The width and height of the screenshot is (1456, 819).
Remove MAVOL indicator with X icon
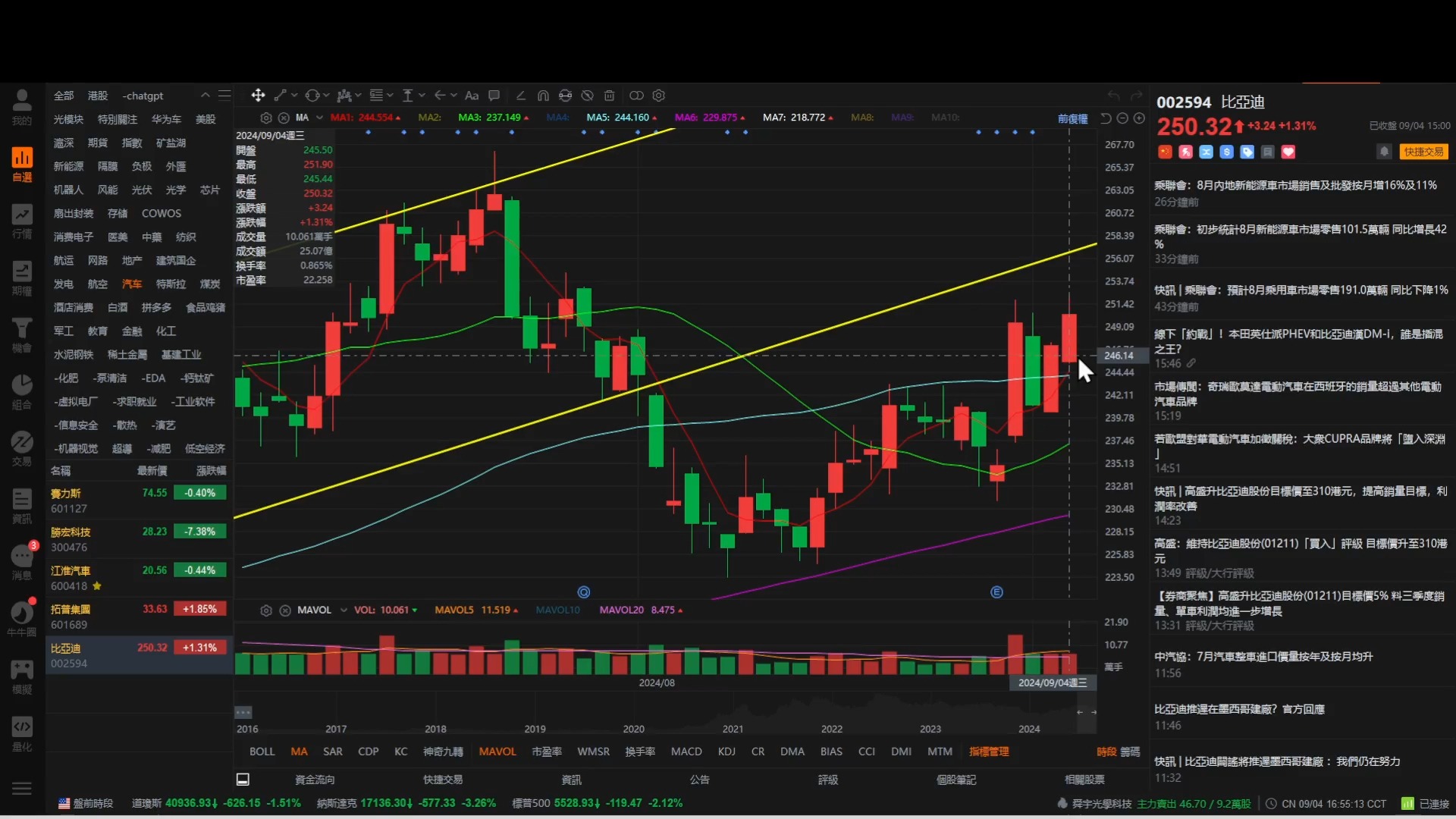[285, 610]
